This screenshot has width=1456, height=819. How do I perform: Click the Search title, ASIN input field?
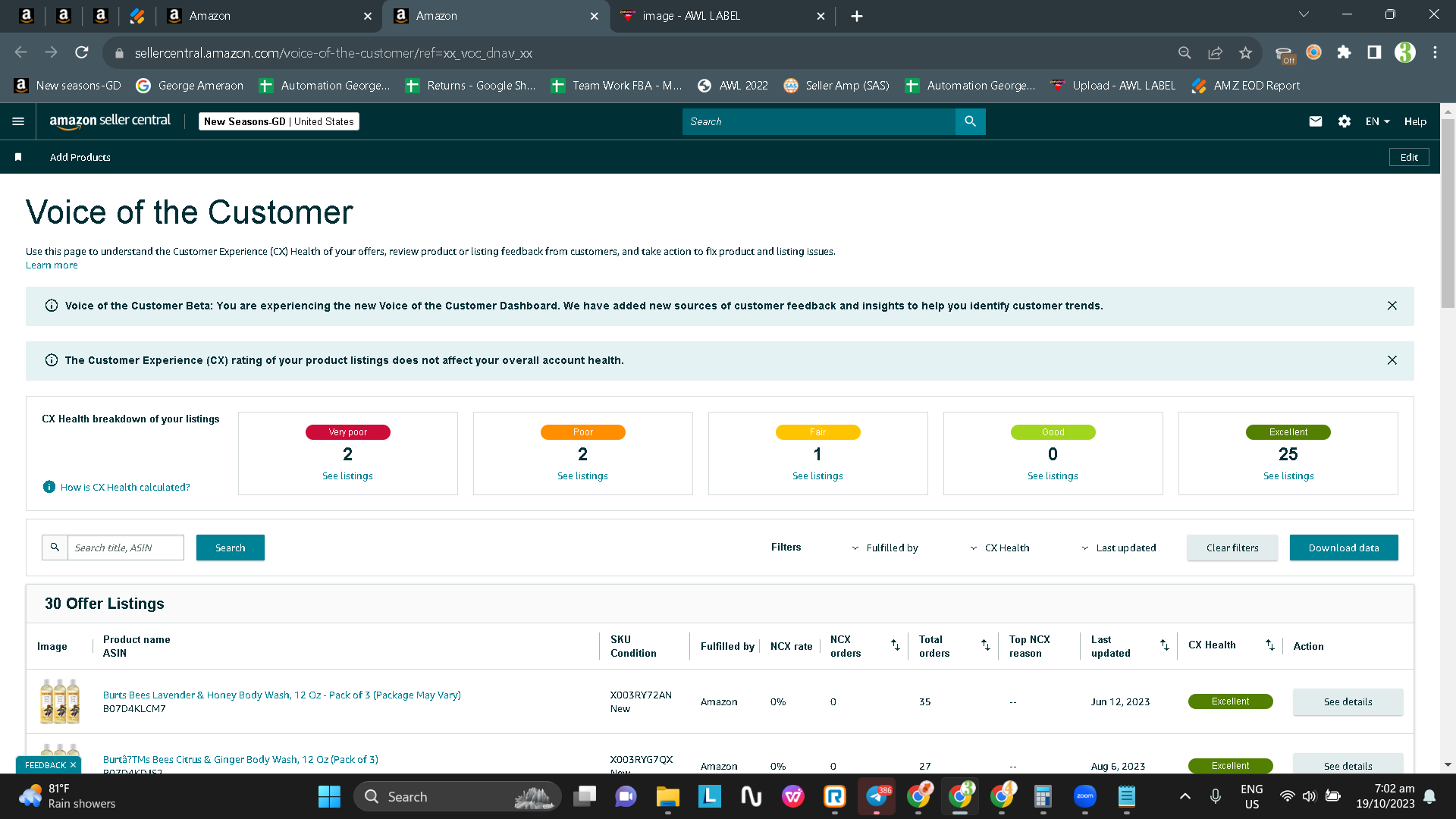pyautogui.click(x=126, y=548)
